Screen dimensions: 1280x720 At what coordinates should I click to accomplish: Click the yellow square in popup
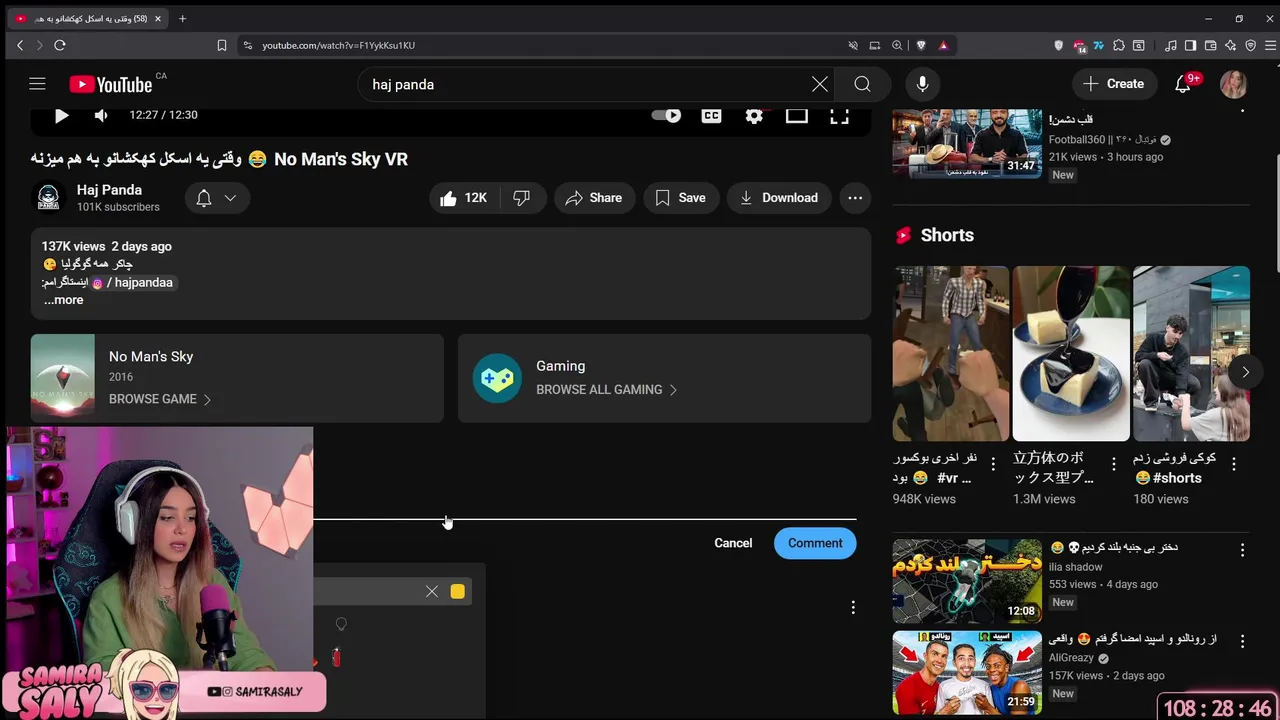[x=457, y=591]
